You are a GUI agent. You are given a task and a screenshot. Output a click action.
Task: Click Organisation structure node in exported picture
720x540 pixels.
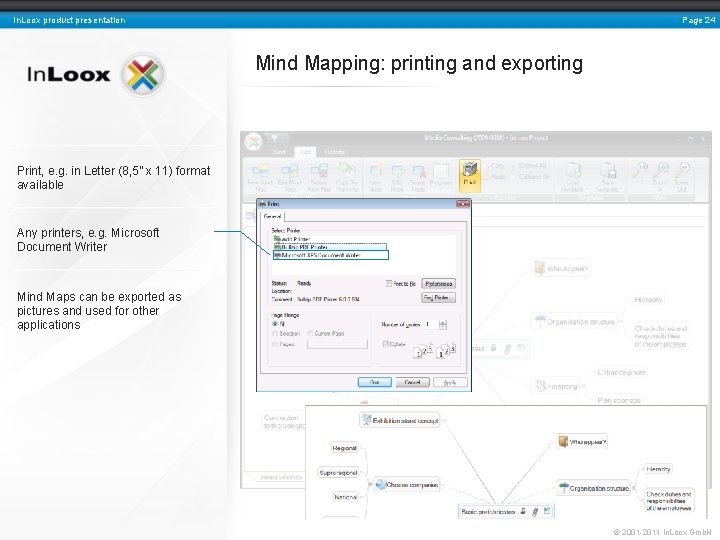click(x=593, y=488)
